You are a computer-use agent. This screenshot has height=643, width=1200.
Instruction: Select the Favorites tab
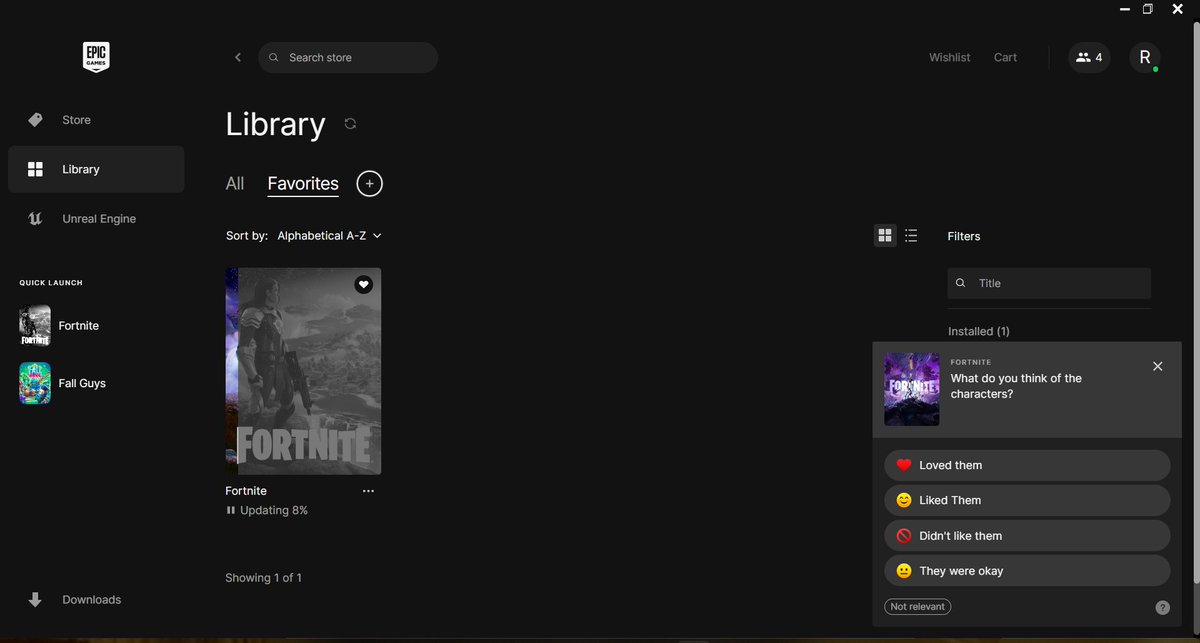(303, 184)
